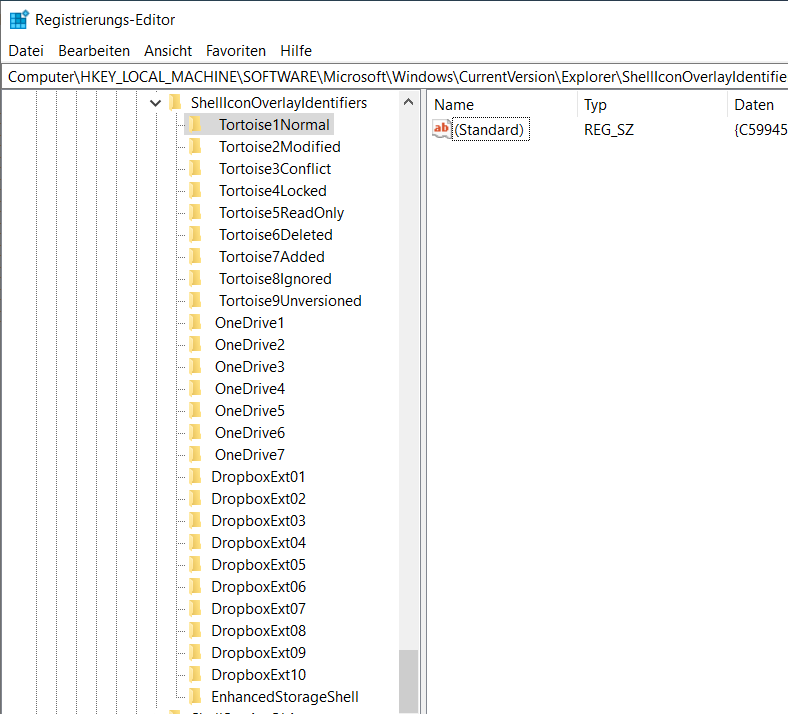
Task: Click the folder icon beside Tortoise9Unversioned
Action: pyautogui.click(x=195, y=301)
